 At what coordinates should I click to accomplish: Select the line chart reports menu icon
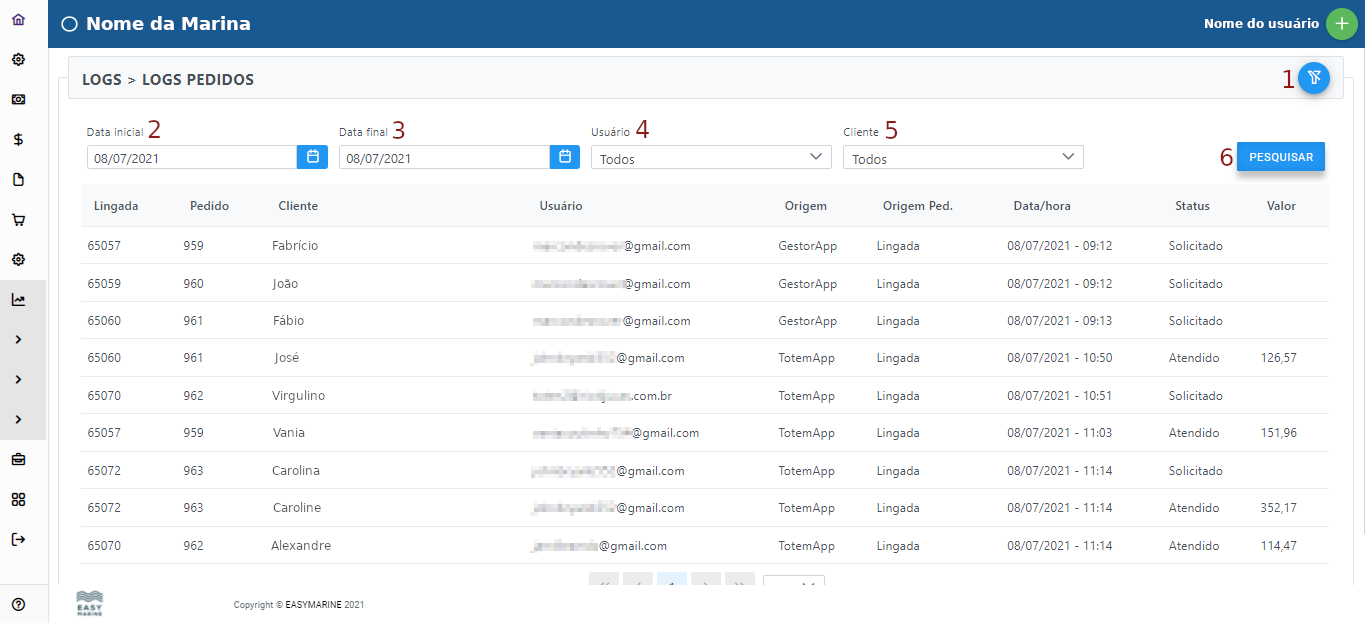[18, 300]
